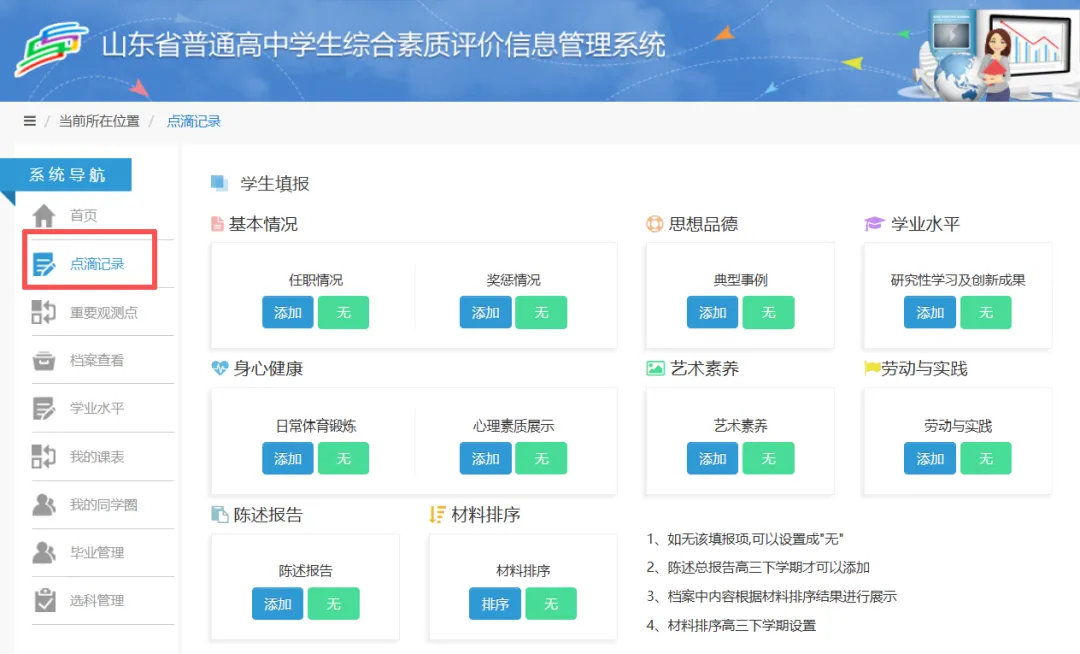Click the 系统导航 sidebar header

coord(66,175)
